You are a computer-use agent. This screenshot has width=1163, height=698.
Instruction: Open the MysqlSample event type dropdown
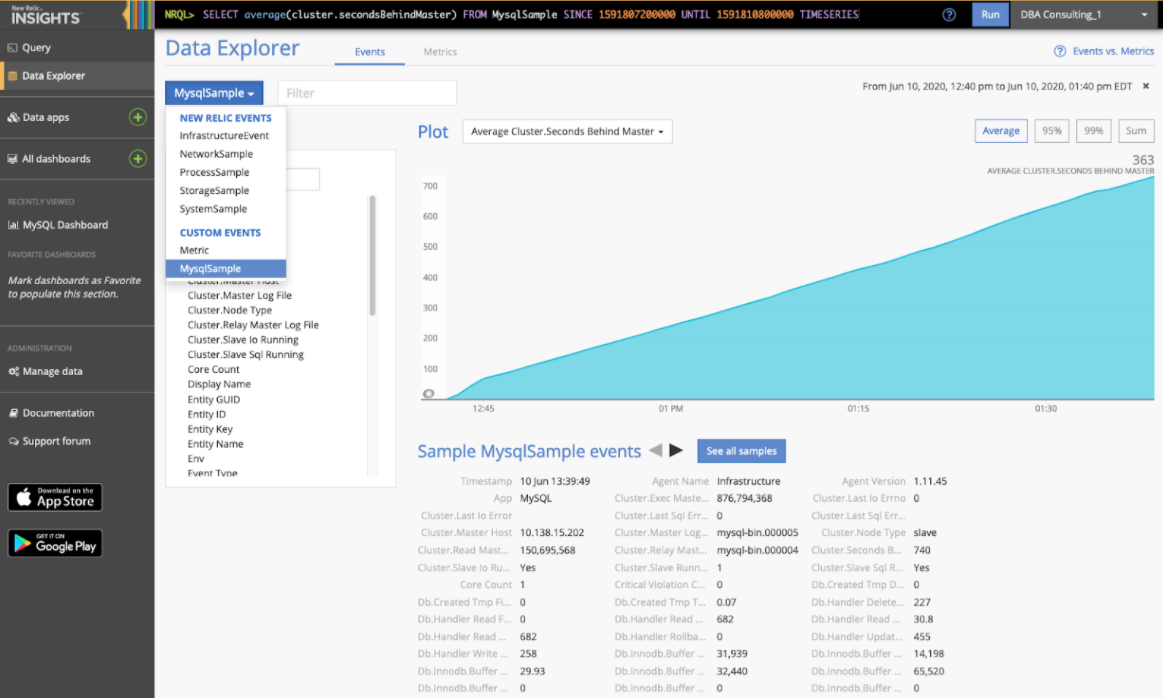[x=214, y=93]
